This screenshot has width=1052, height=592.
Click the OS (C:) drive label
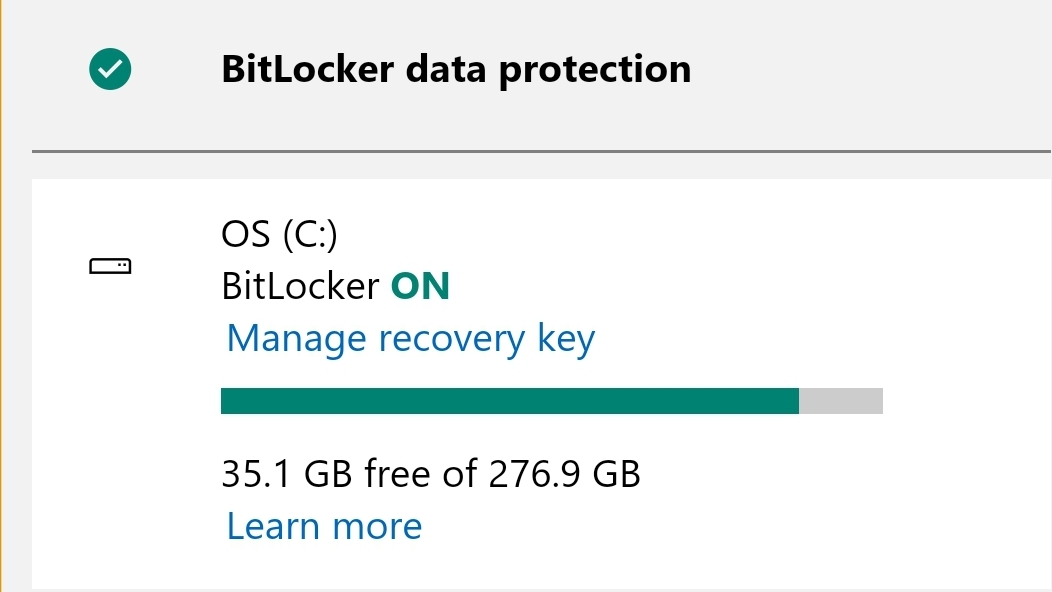click(x=279, y=235)
